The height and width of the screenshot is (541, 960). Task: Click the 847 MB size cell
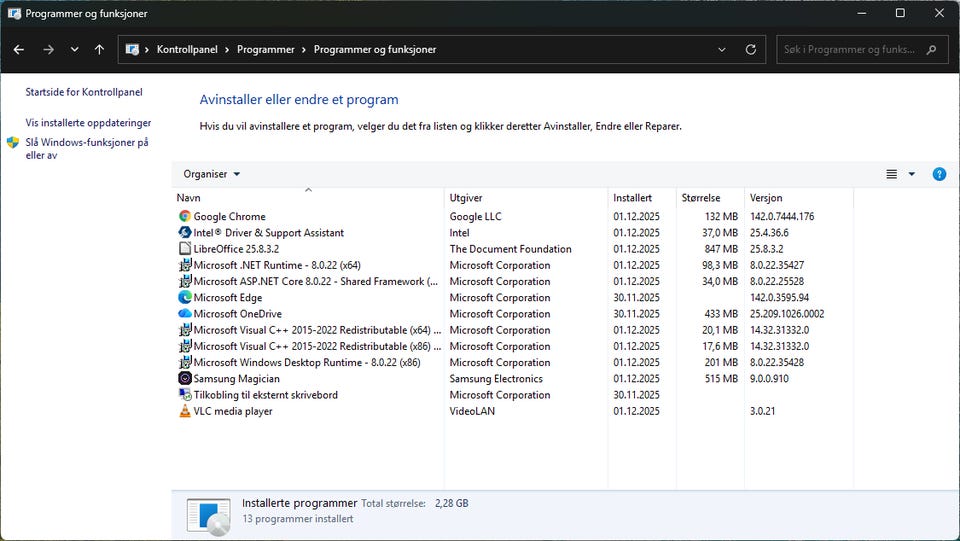(x=721, y=248)
